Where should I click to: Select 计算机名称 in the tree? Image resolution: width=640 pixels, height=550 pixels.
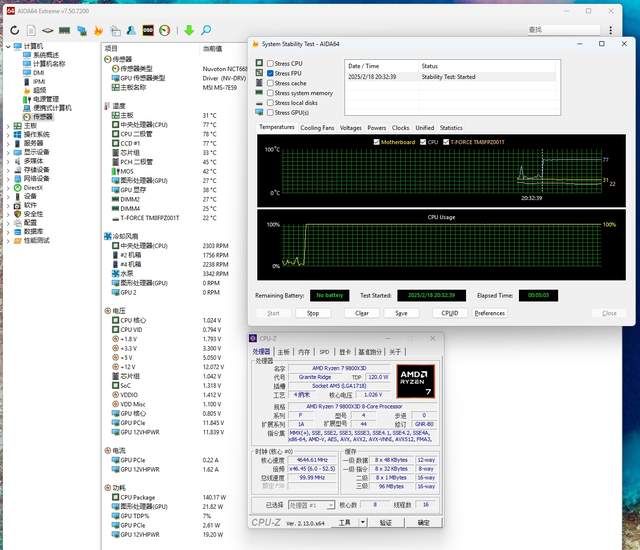click(49, 64)
